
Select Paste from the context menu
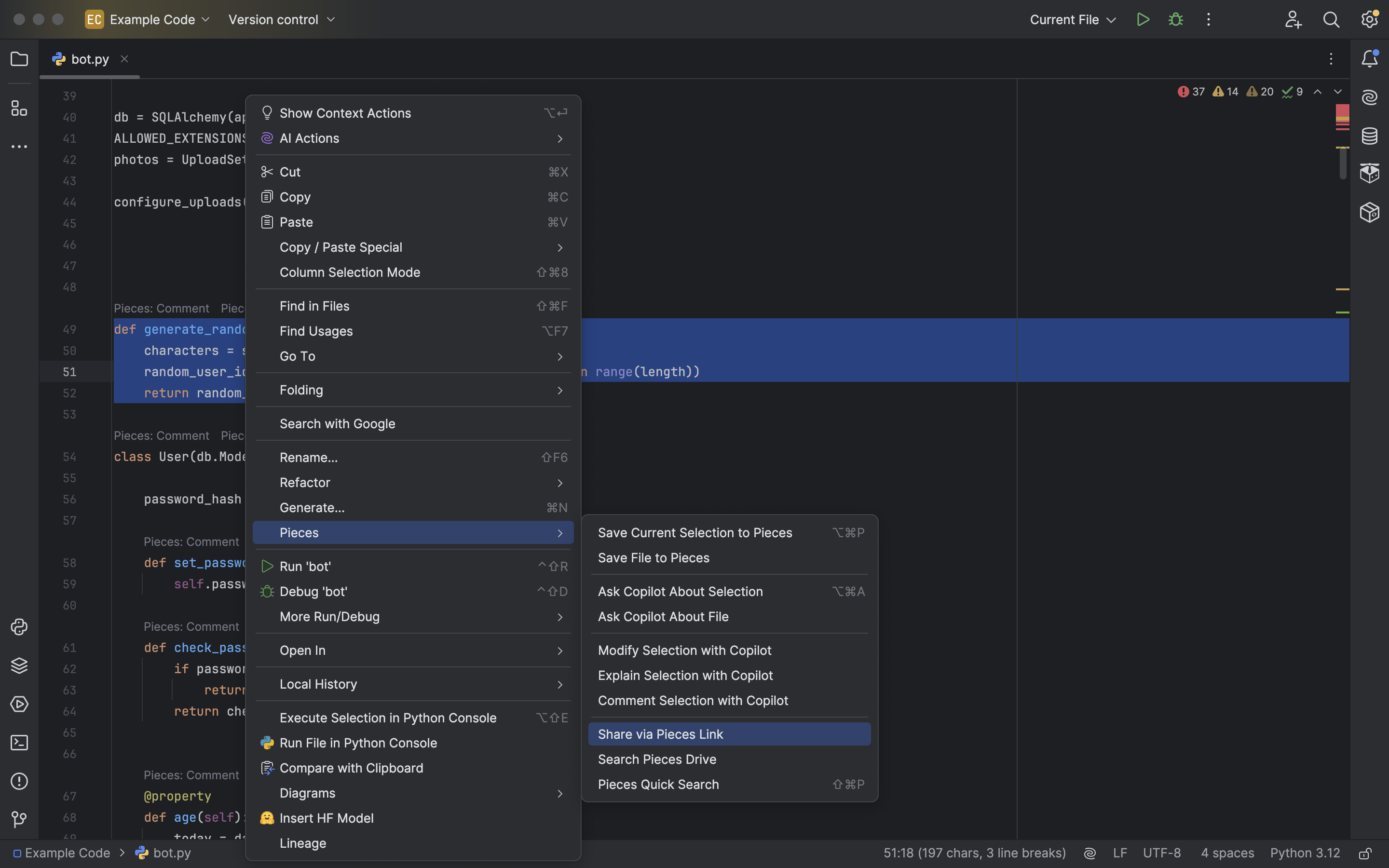[x=413, y=222]
